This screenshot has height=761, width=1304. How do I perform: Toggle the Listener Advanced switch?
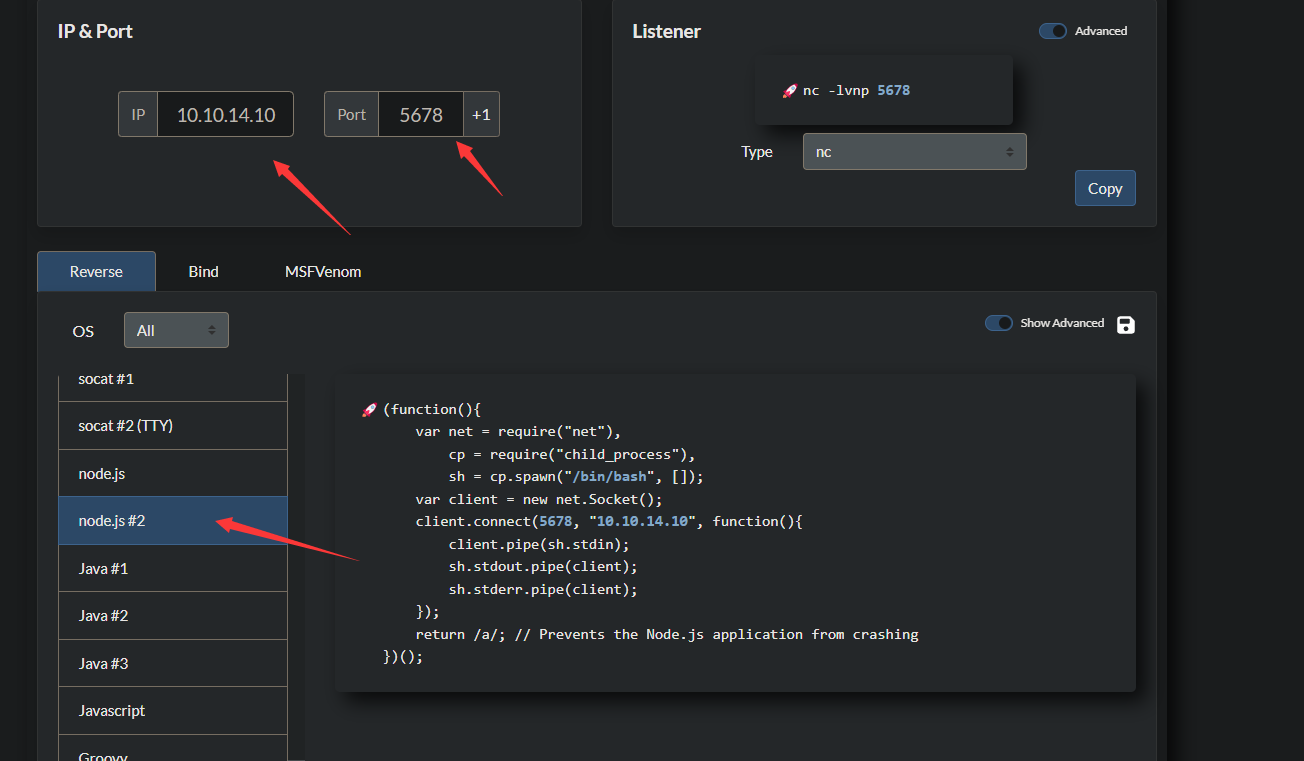(1053, 31)
